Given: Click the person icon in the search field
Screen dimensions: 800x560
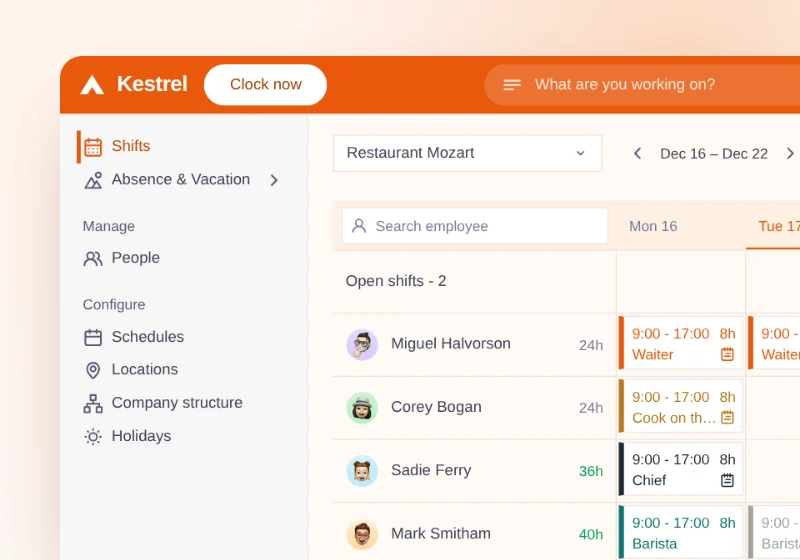Looking at the screenshot, I should pyautogui.click(x=359, y=226).
